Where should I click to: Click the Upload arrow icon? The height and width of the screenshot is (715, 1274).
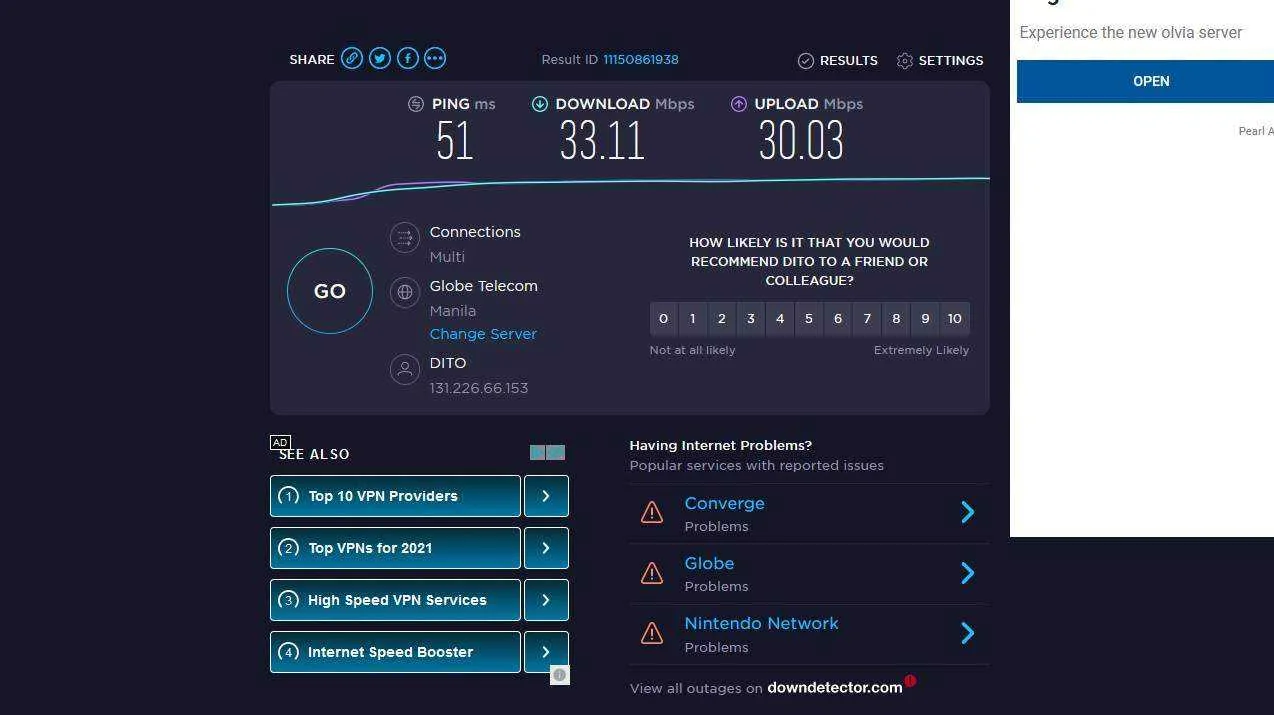pyautogui.click(x=739, y=104)
